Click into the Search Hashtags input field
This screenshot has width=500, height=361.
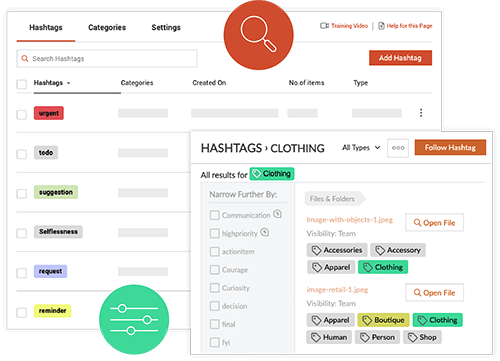click(107, 59)
